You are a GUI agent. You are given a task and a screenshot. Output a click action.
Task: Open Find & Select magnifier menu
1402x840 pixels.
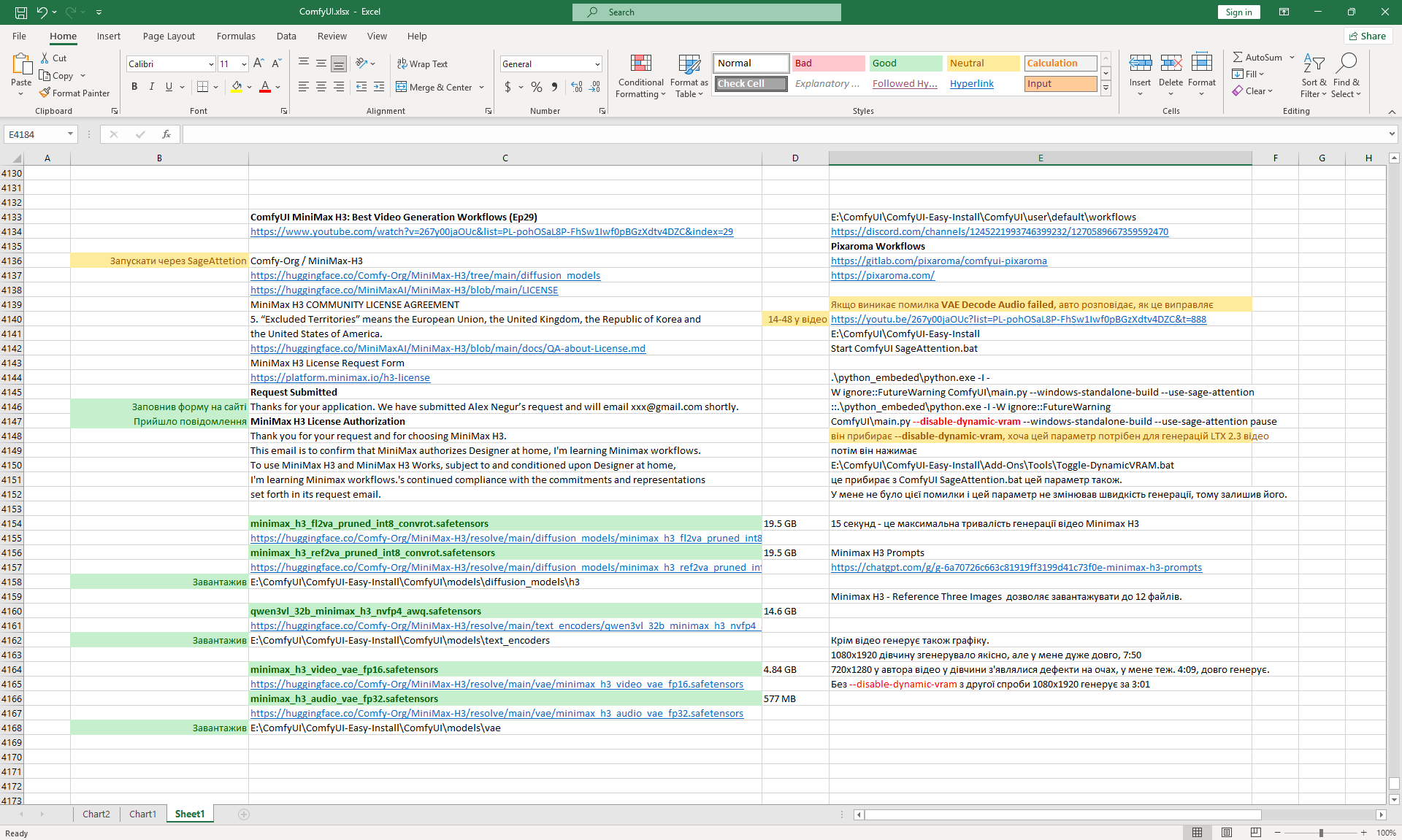[x=1346, y=76]
